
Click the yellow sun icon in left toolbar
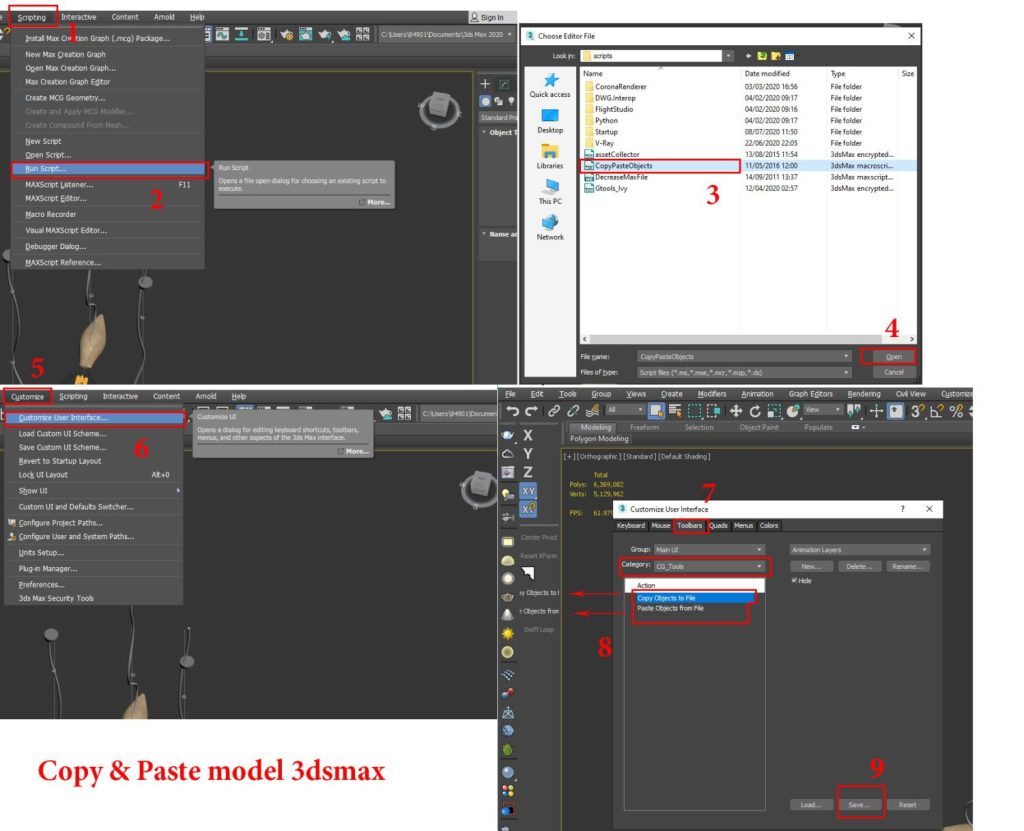tap(508, 633)
